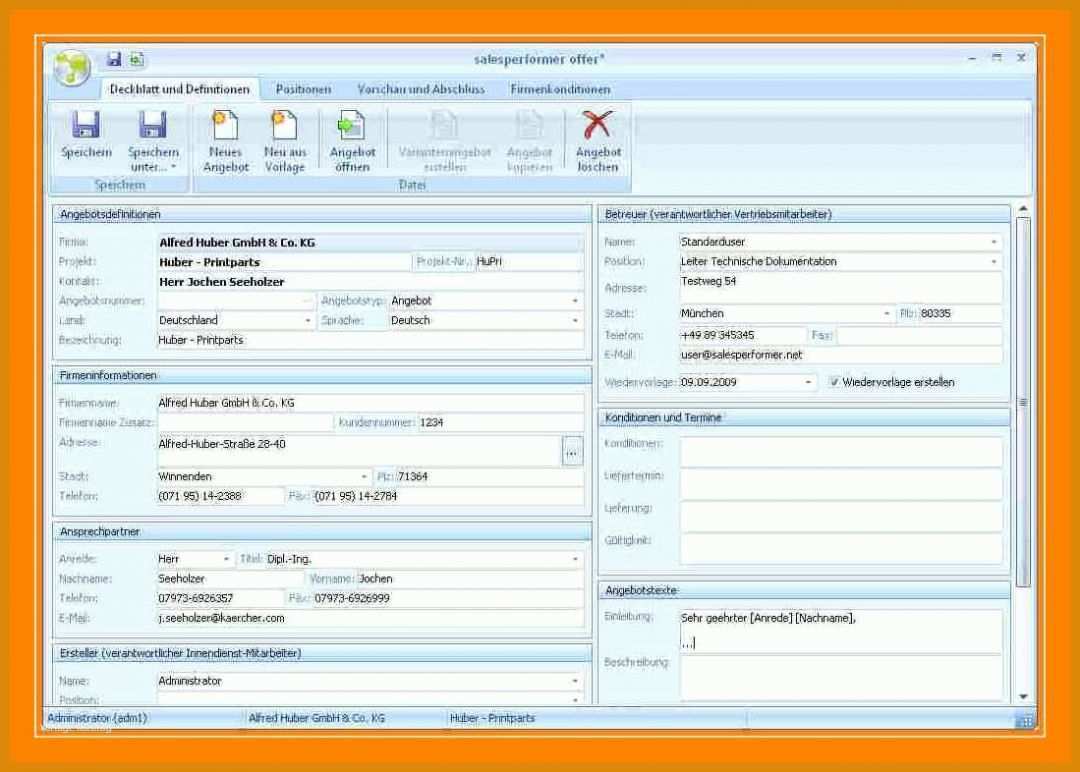Click the Beschreibung text box
The image size is (1080, 772).
pos(841,678)
